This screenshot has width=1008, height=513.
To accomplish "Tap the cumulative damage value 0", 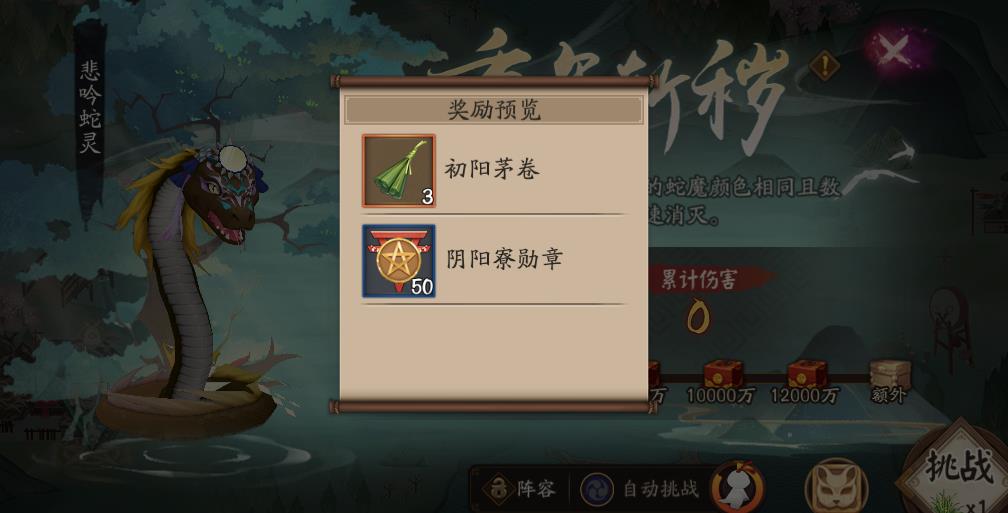I will 698,318.
